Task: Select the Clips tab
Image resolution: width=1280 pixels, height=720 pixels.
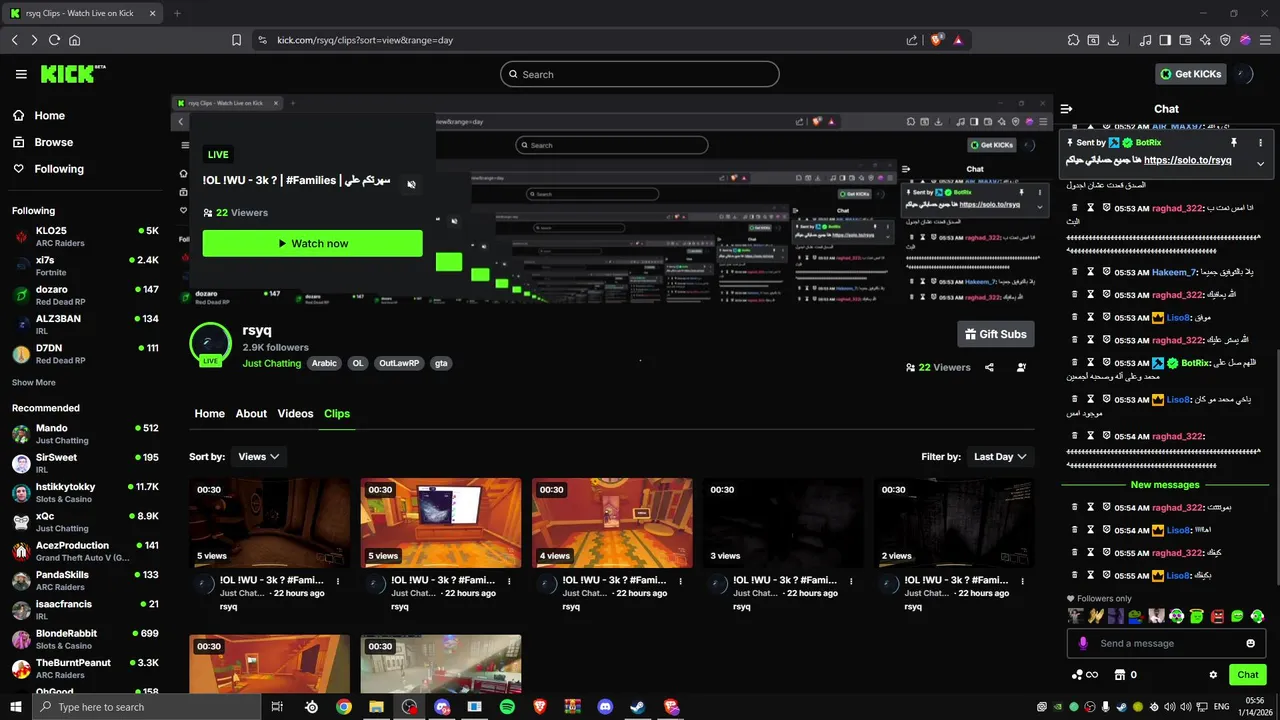Action: click(337, 413)
